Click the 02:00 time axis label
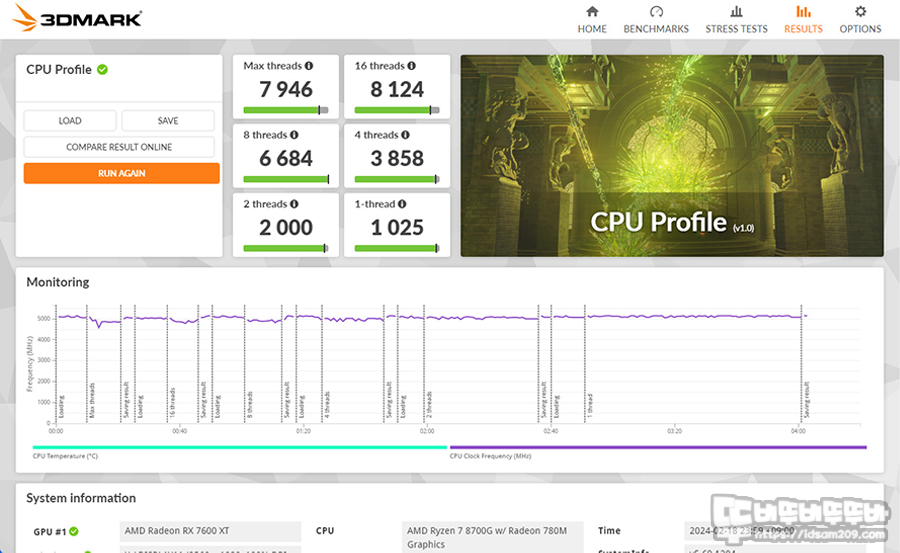Screen dimensions: 900x553 (426, 431)
